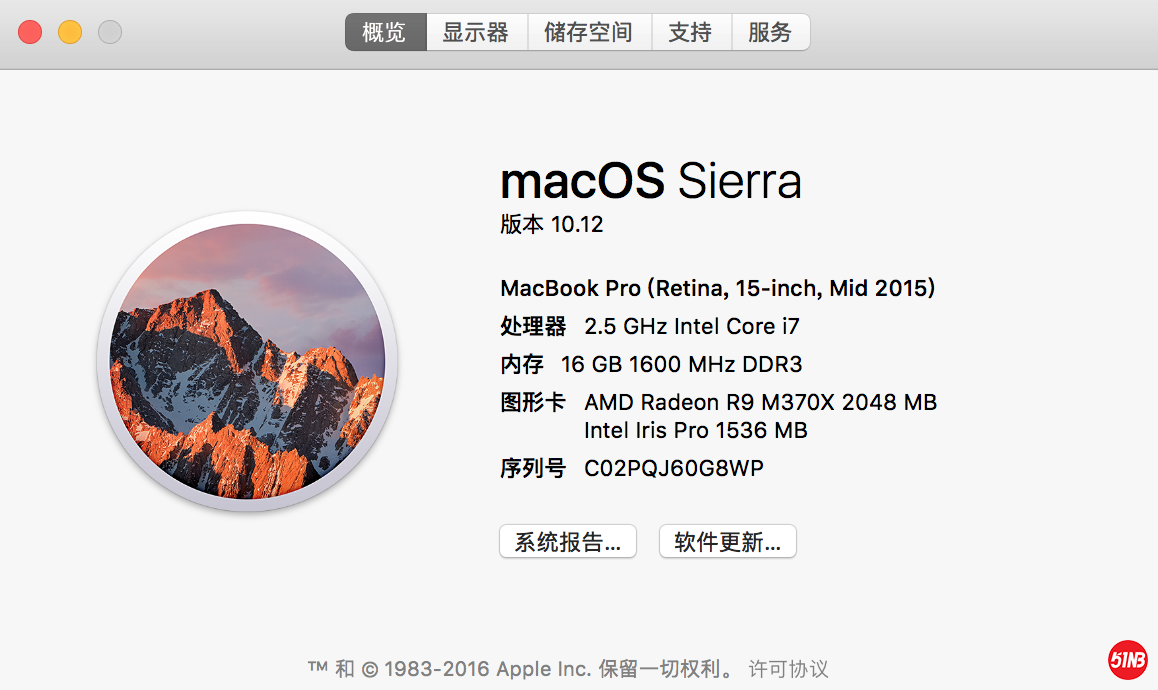Screen dimensions: 1158x690
Task: Click the 2.5 GHz Intel Core i7 text
Action: (692, 326)
